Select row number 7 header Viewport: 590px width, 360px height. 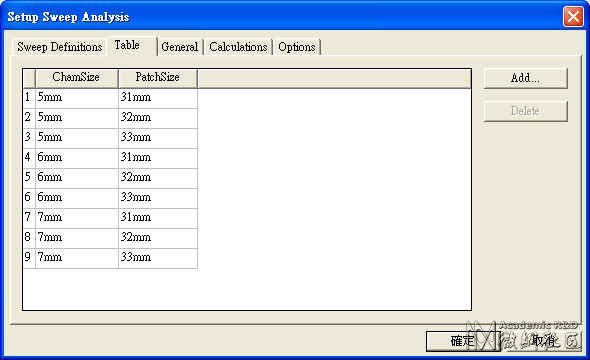pyautogui.click(x=29, y=218)
